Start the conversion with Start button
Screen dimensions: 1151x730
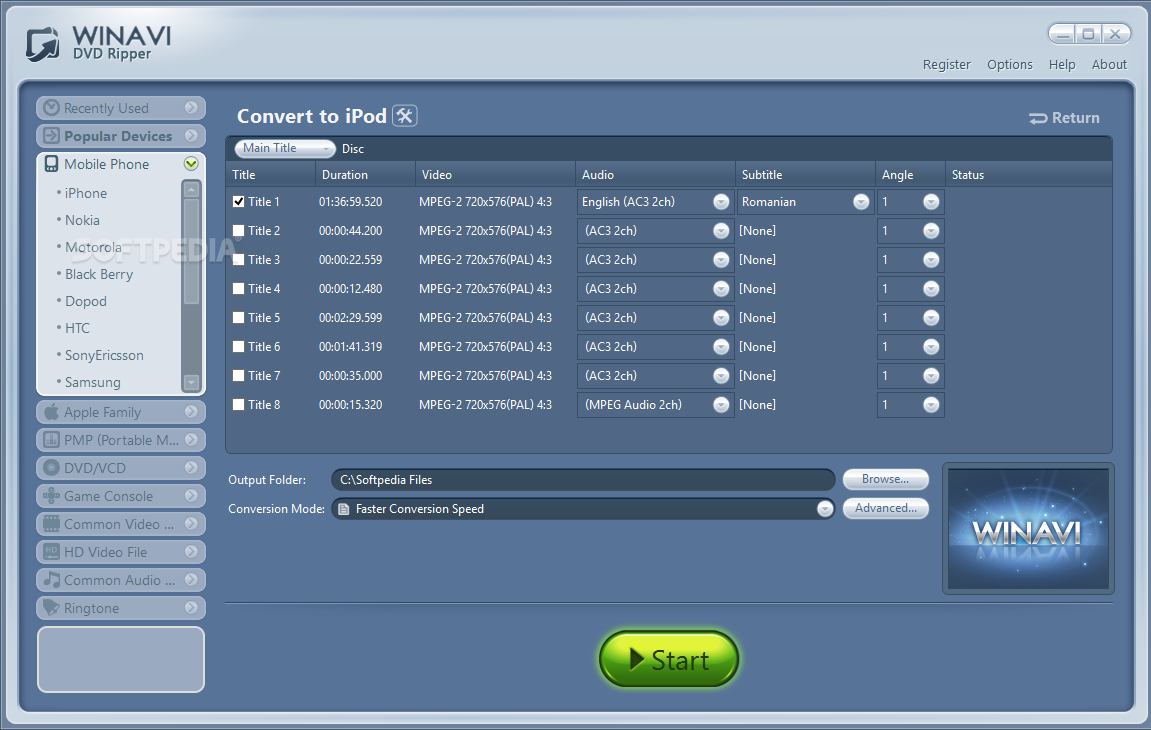point(669,659)
